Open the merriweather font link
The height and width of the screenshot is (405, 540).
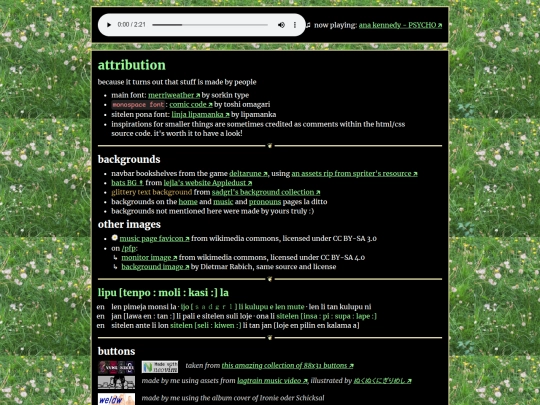174,95
